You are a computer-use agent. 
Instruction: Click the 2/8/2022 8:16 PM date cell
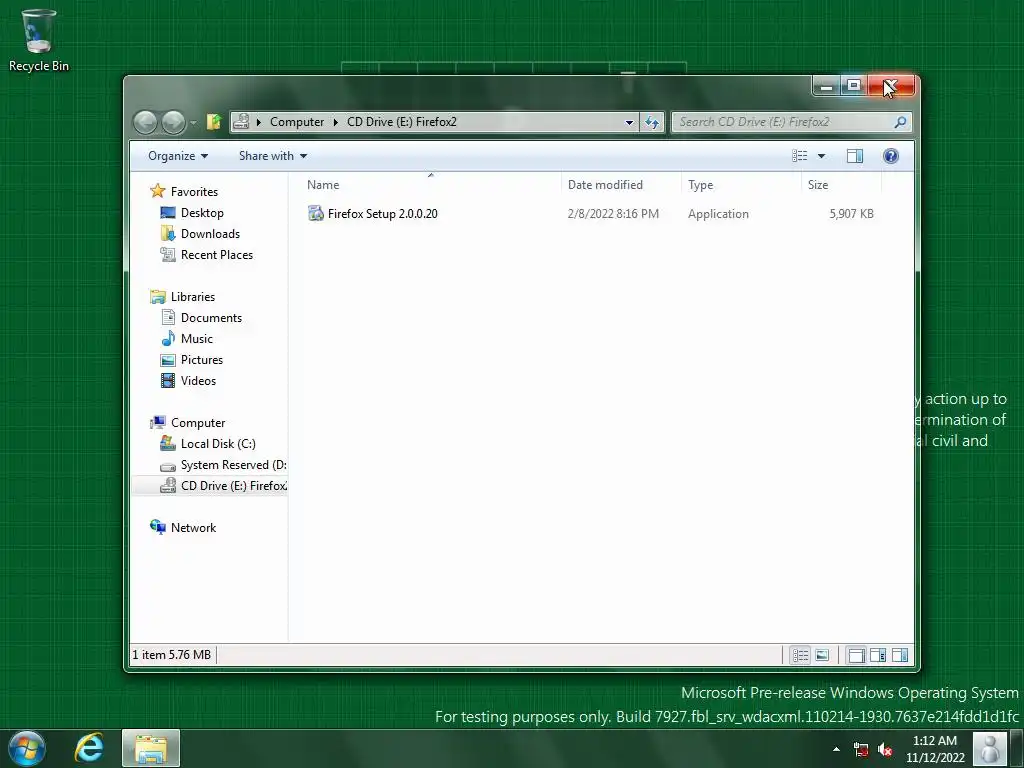613,214
